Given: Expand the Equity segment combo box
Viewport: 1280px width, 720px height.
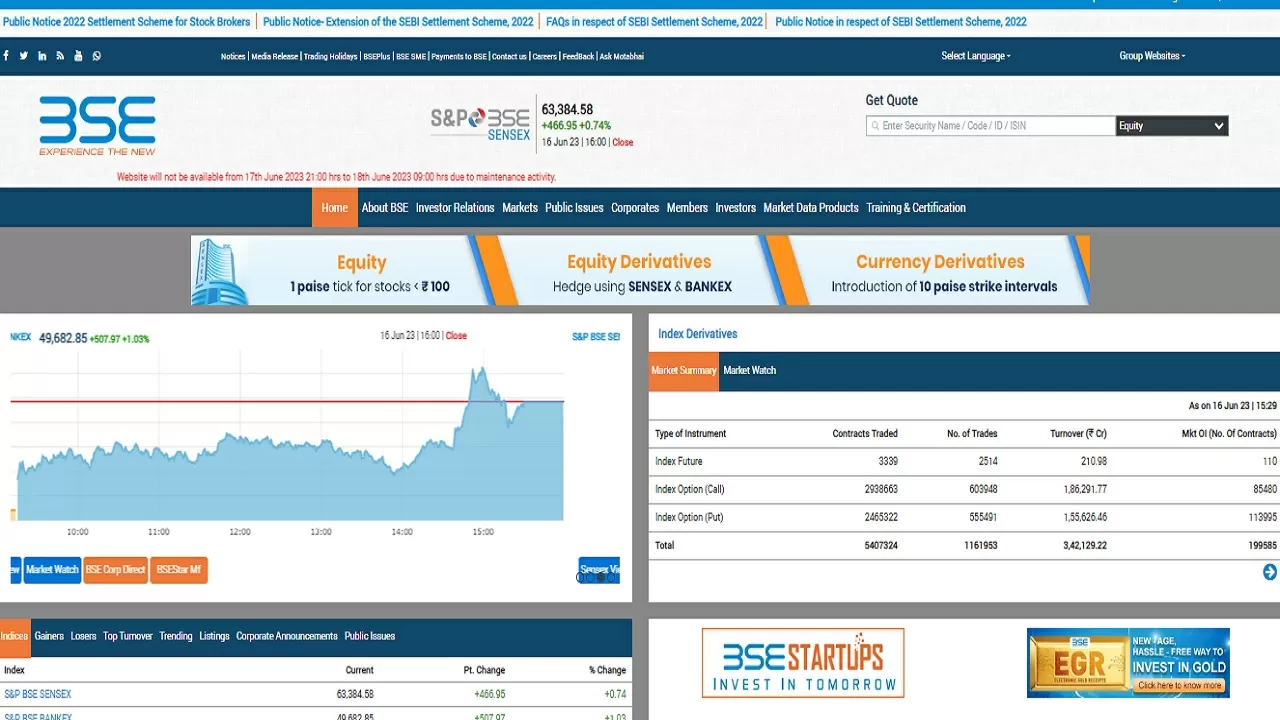Looking at the screenshot, I should click(1172, 126).
